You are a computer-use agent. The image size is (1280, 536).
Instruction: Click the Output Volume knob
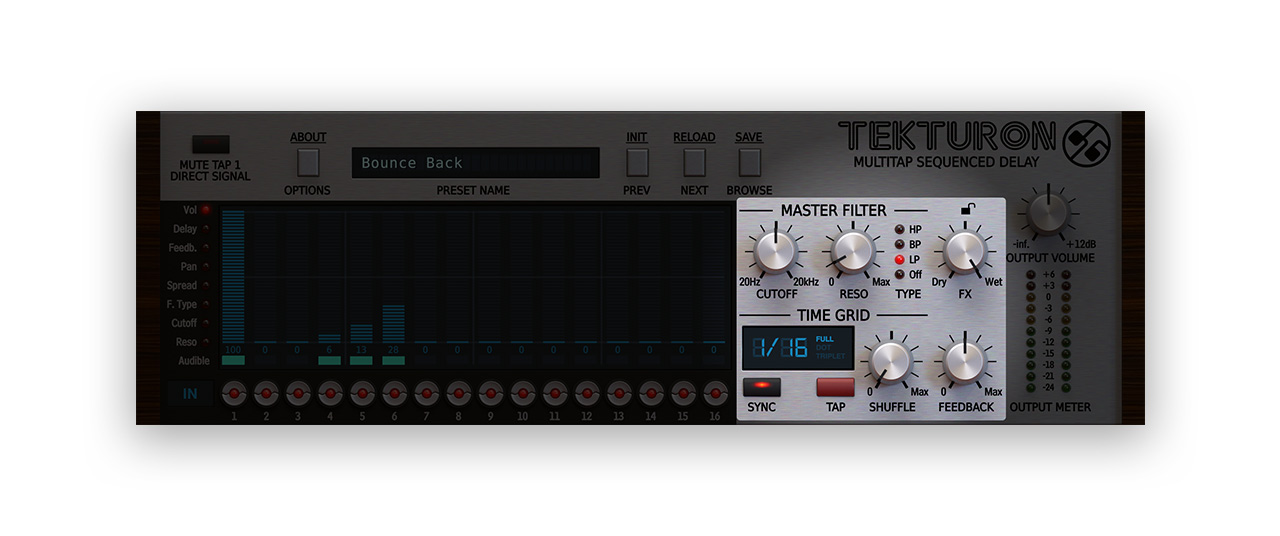point(1047,213)
